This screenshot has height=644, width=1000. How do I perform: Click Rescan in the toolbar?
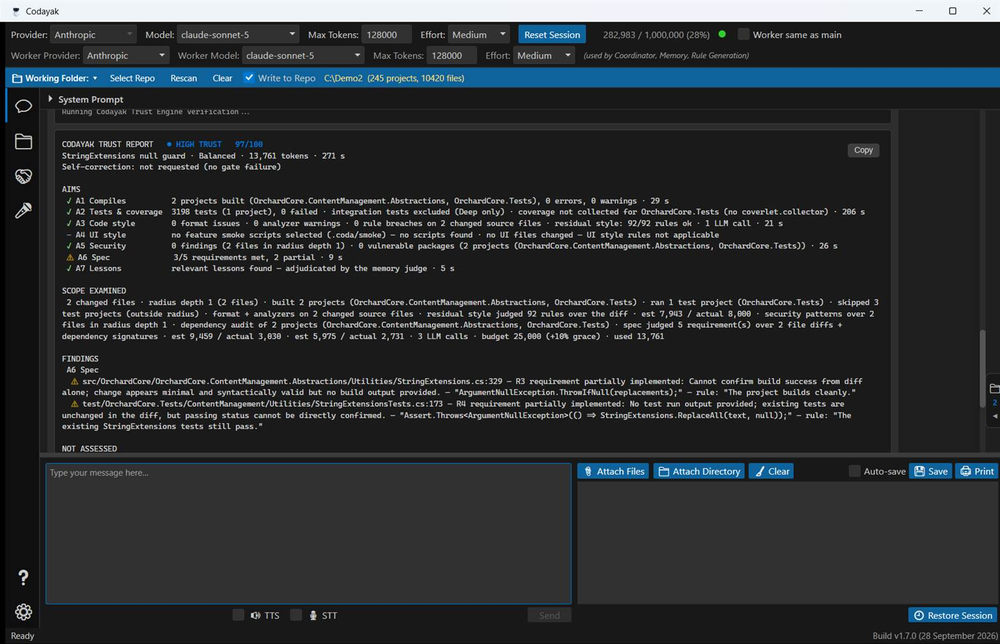[184, 78]
